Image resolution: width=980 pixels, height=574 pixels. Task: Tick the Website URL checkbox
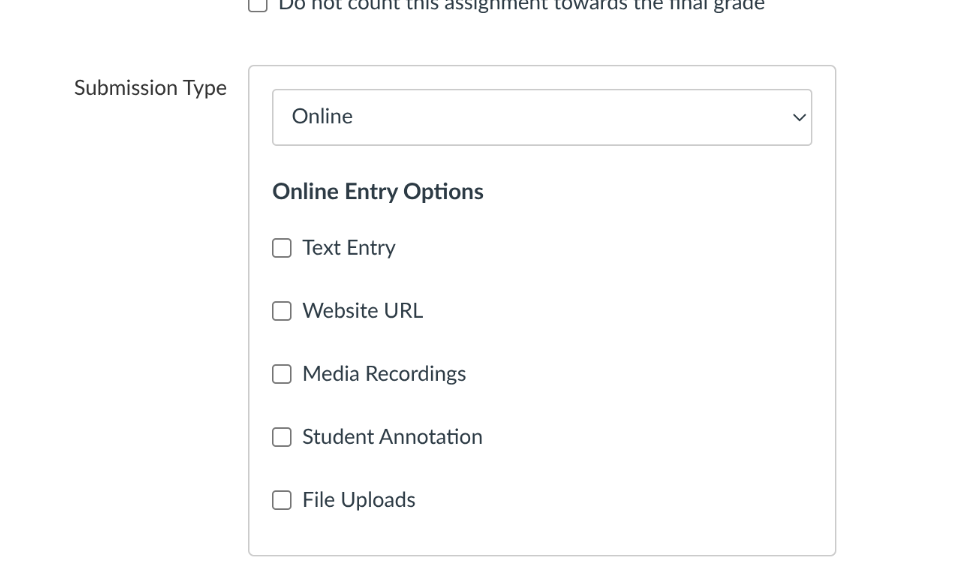(282, 311)
